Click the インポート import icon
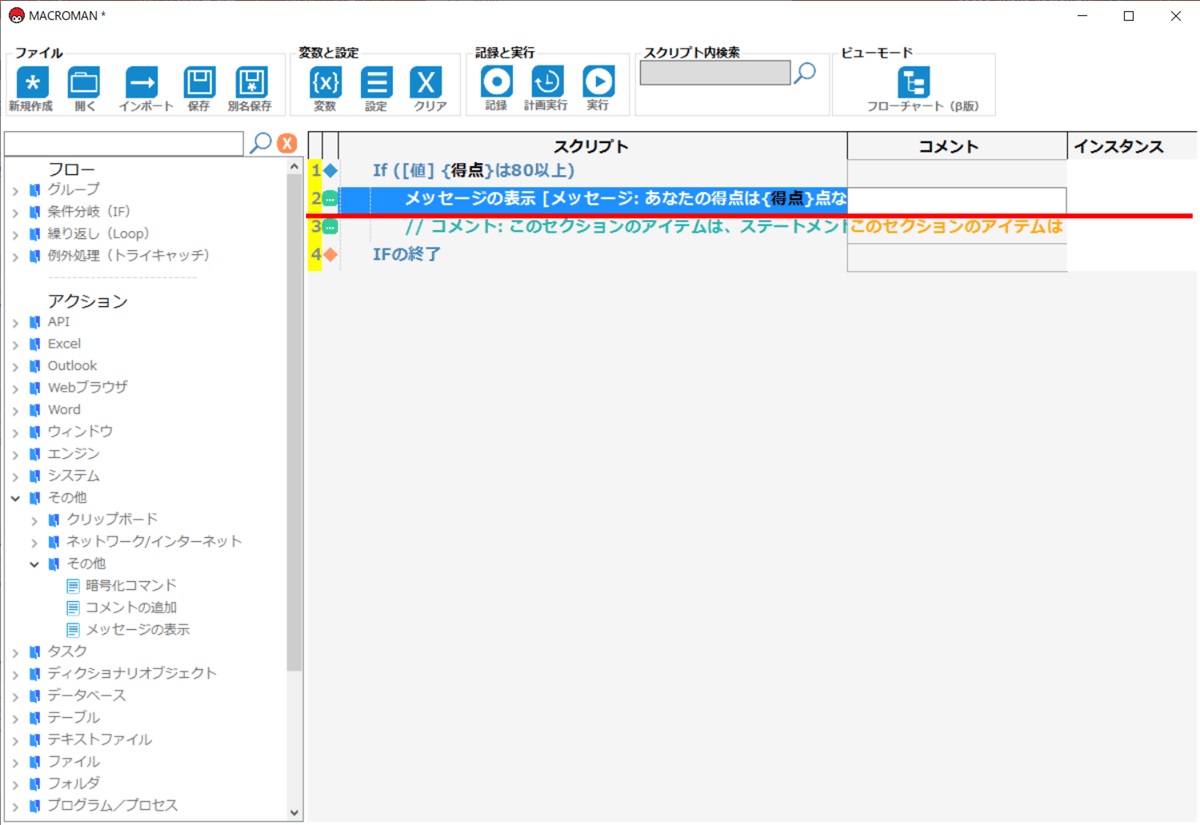Screen dimensions: 1200x825 pyautogui.click(x=142, y=82)
